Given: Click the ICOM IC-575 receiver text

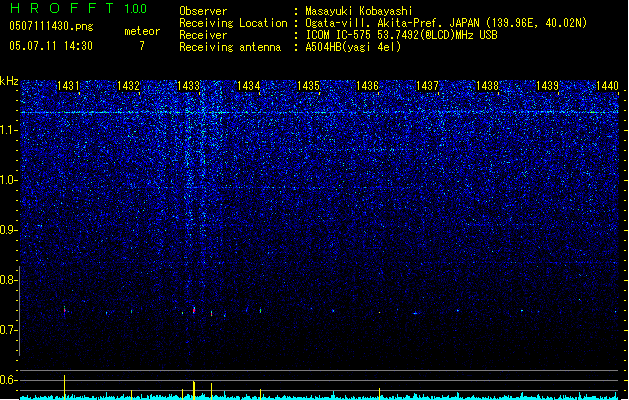Looking at the screenshot, I should pyautogui.click(x=401, y=35).
